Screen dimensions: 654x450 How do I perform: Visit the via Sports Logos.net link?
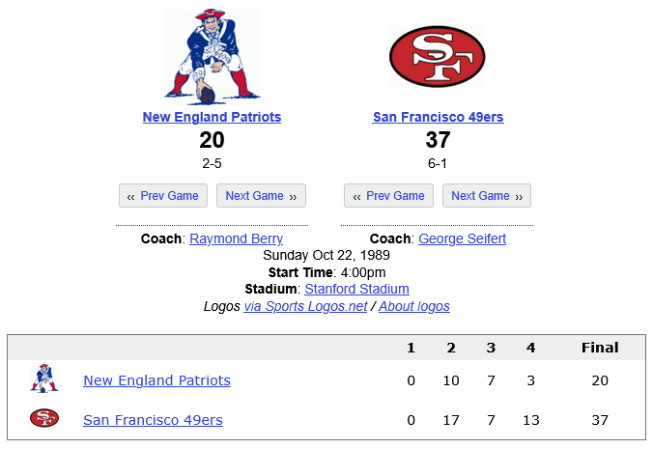click(x=306, y=306)
